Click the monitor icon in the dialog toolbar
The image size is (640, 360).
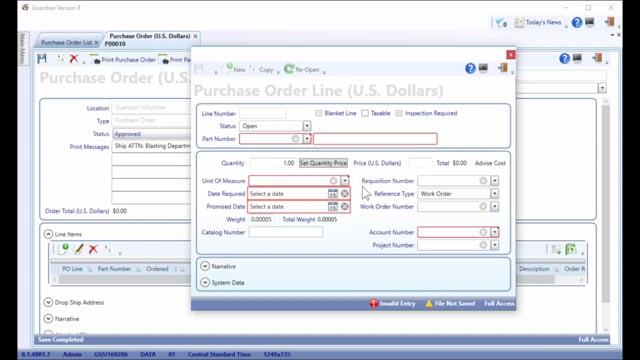pos(483,68)
